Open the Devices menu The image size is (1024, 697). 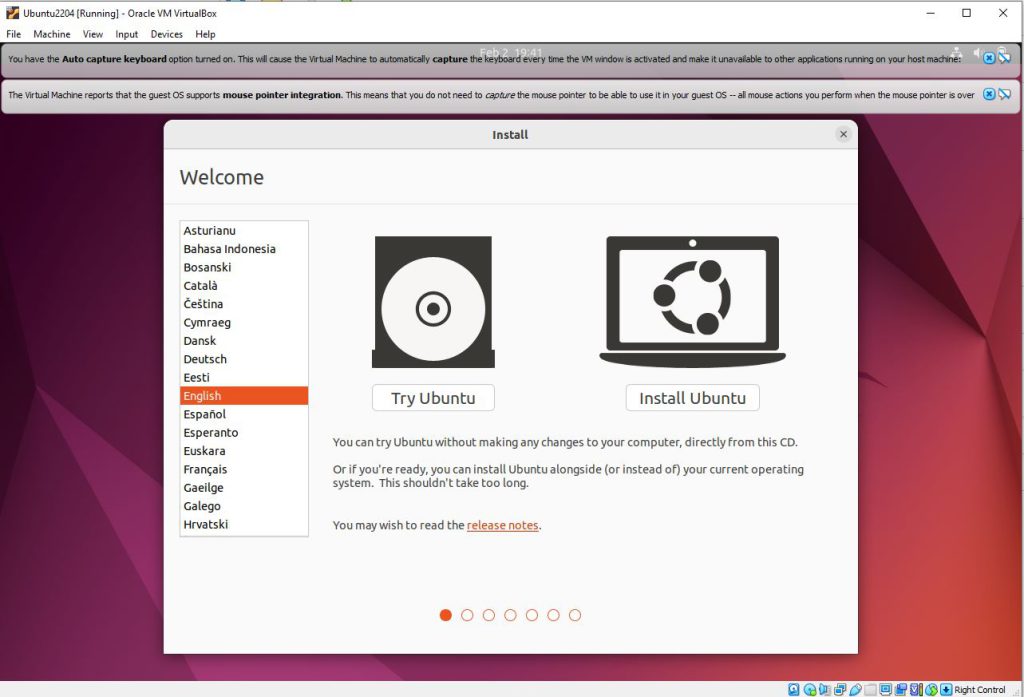pos(167,34)
